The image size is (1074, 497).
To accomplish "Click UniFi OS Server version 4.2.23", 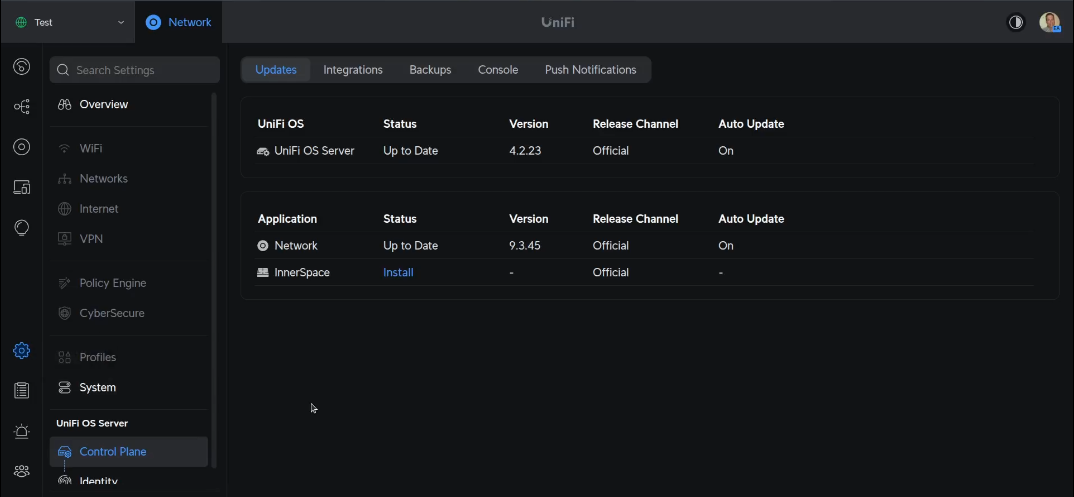I will (525, 151).
